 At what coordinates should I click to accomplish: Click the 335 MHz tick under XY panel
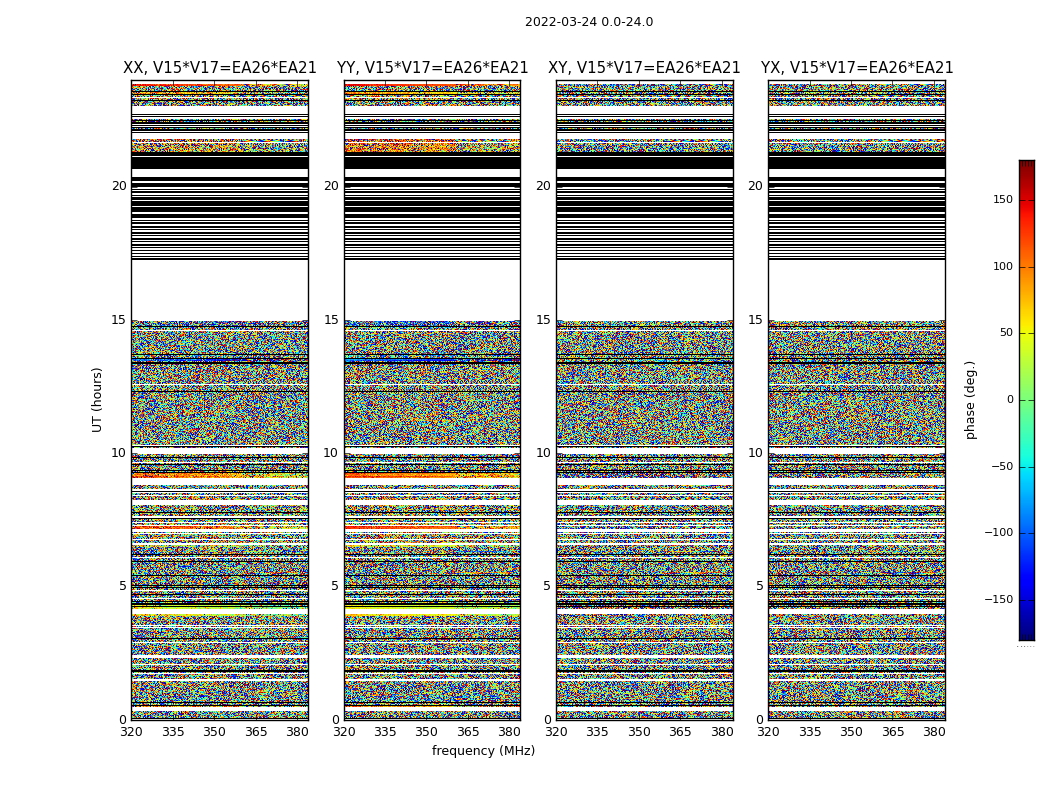pos(598,732)
